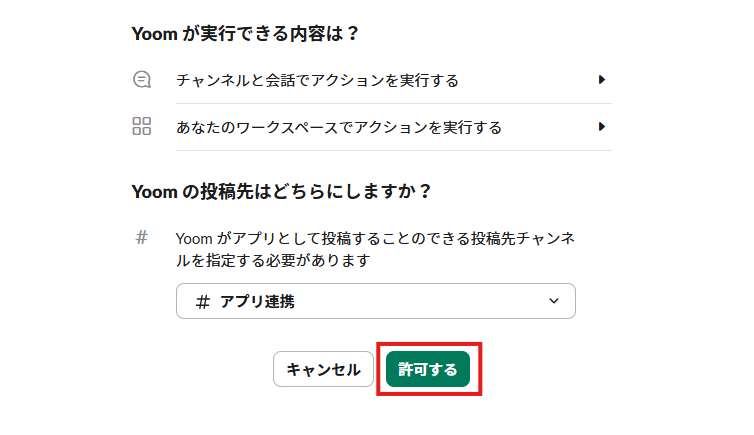Click the grid icon for workspace actions
This screenshot has height=435, width=754.
click(142, 127)
